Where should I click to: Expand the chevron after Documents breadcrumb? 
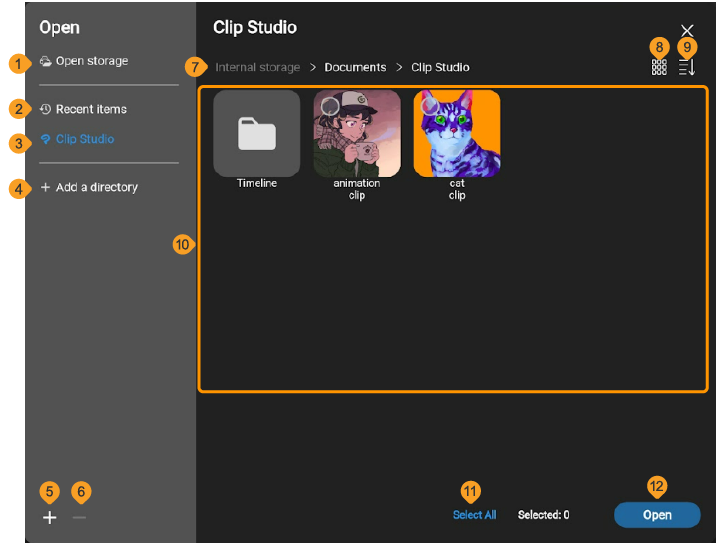399,68
